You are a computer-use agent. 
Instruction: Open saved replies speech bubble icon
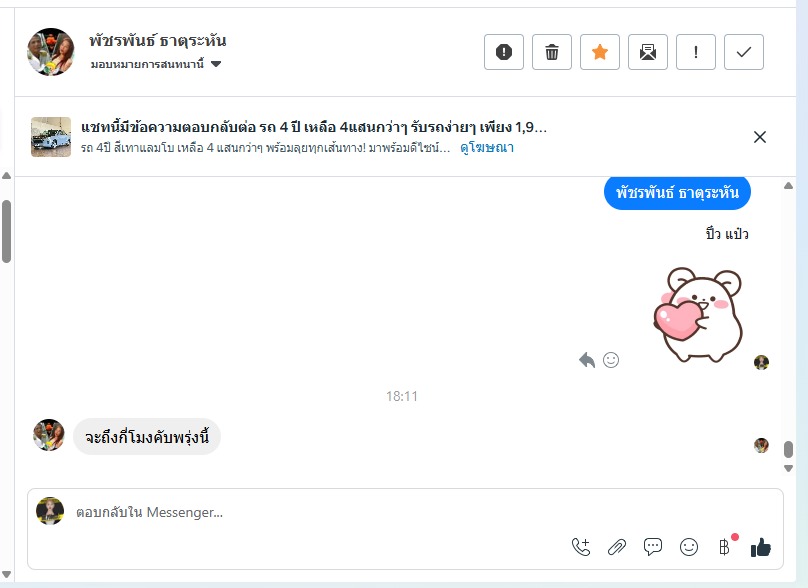pyautogui.click(x=652, y=547)
